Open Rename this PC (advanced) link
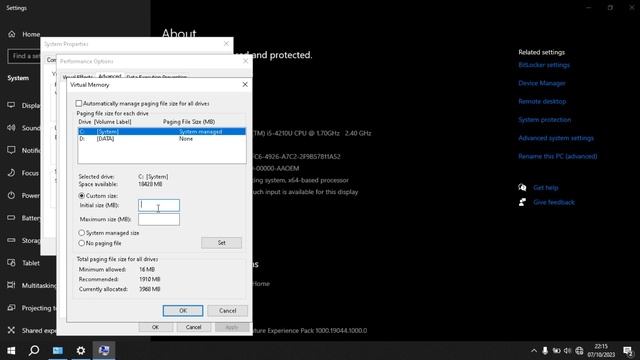Screen dimensions: 640x360 point(558,156)
